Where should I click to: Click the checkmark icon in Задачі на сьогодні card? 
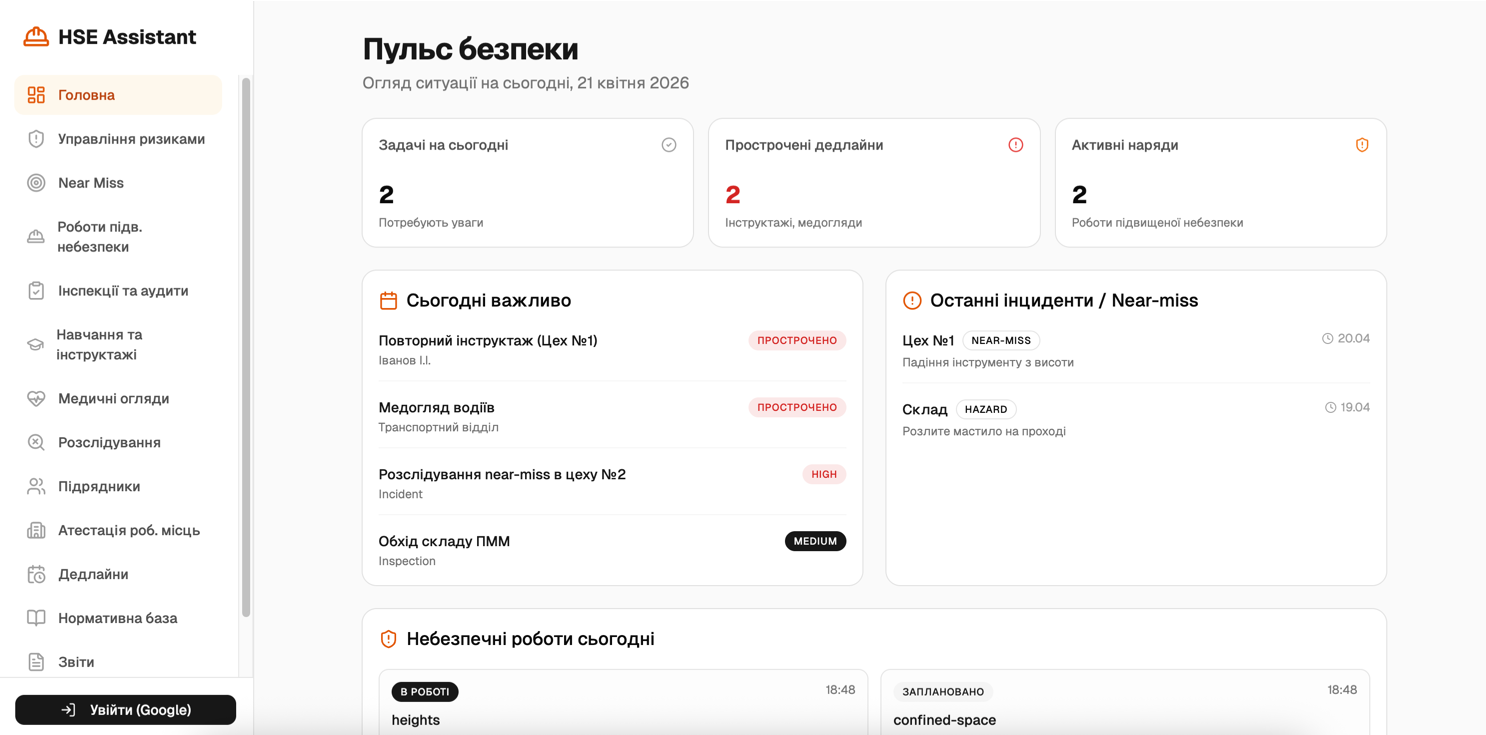(669, 145)
